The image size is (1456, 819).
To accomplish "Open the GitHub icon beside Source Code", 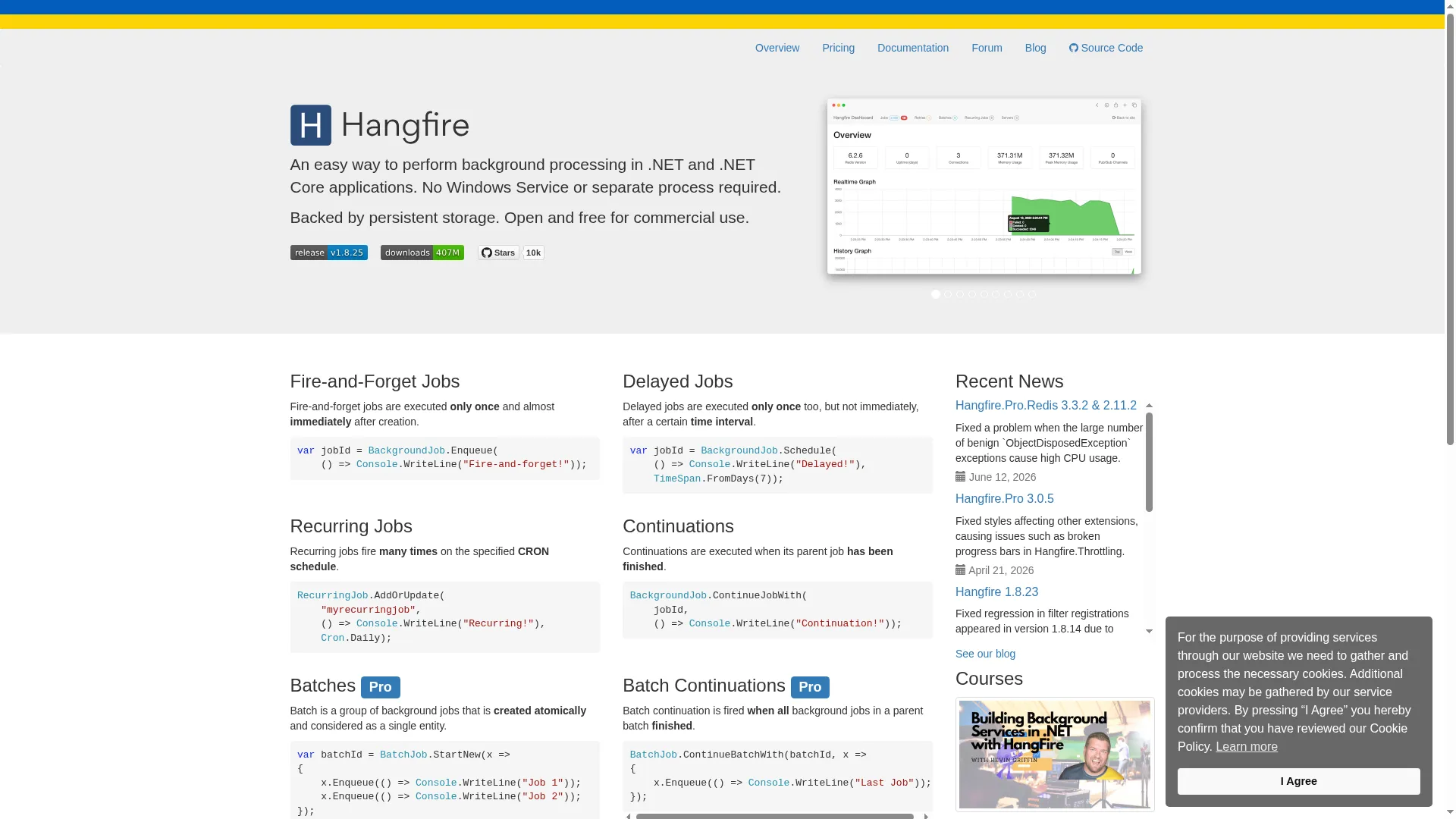I will coord(1073,48).
